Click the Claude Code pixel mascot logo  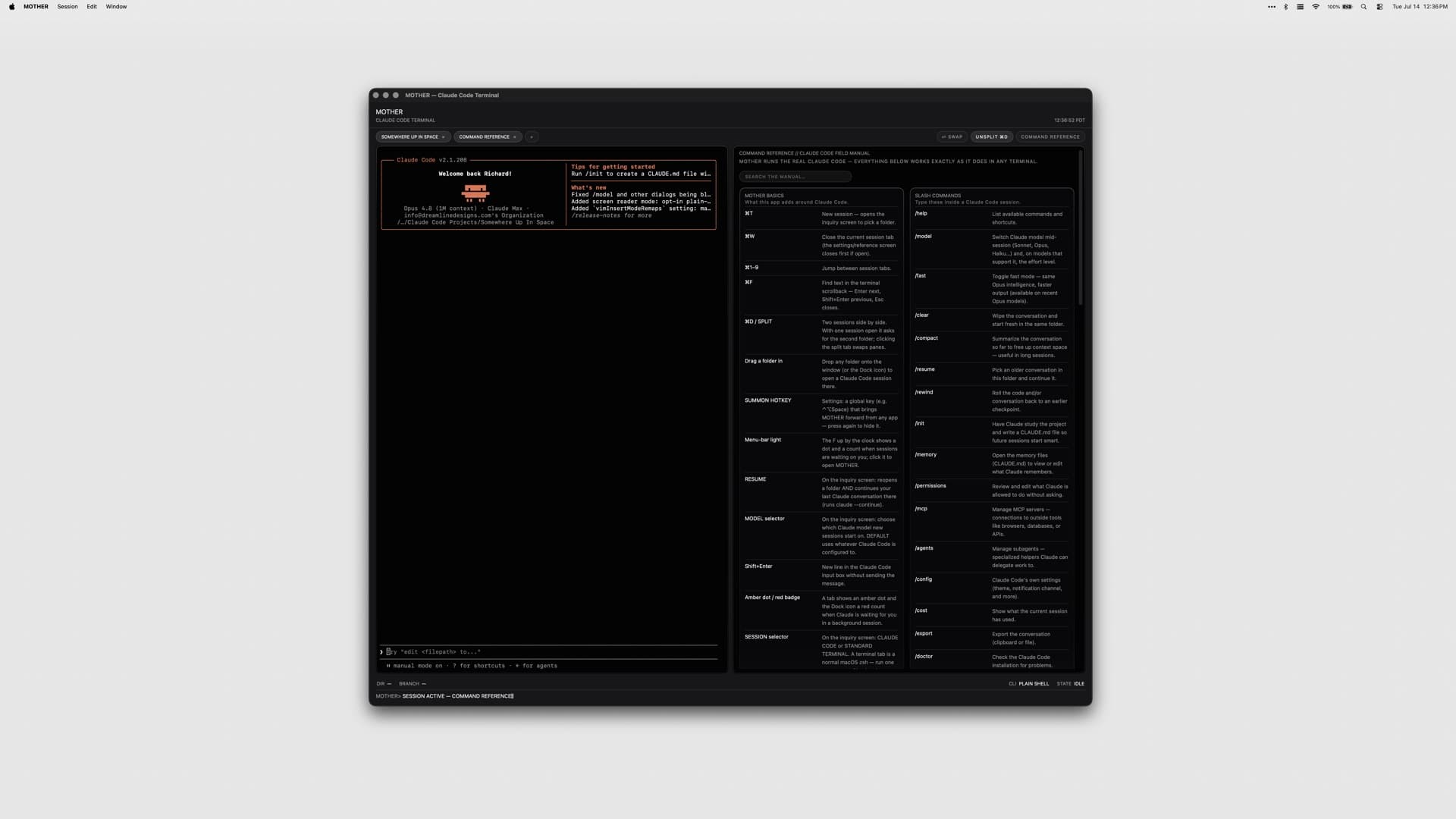475,193
